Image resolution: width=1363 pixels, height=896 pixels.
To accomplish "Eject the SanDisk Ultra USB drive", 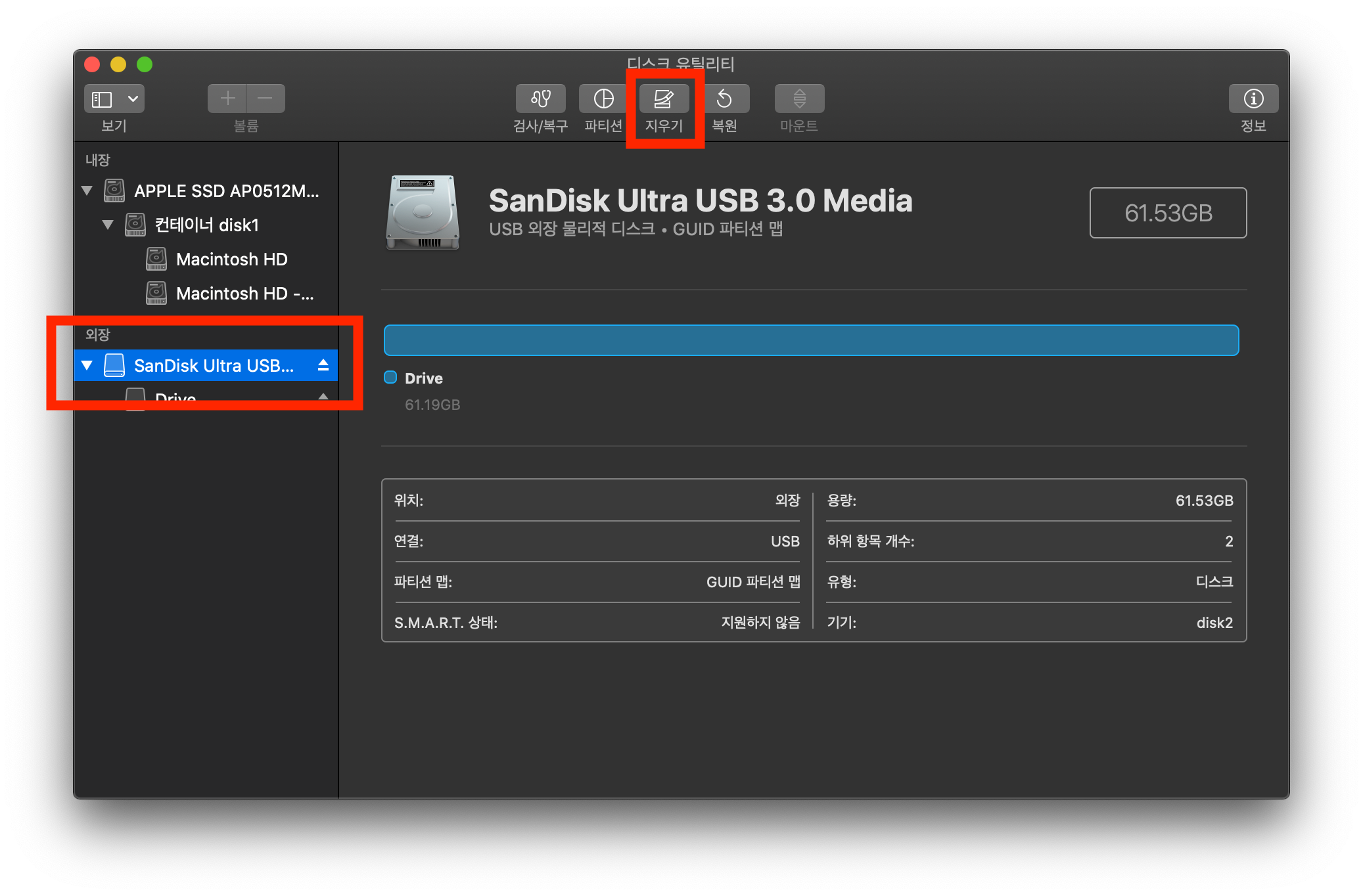I will tap(323, 365).
